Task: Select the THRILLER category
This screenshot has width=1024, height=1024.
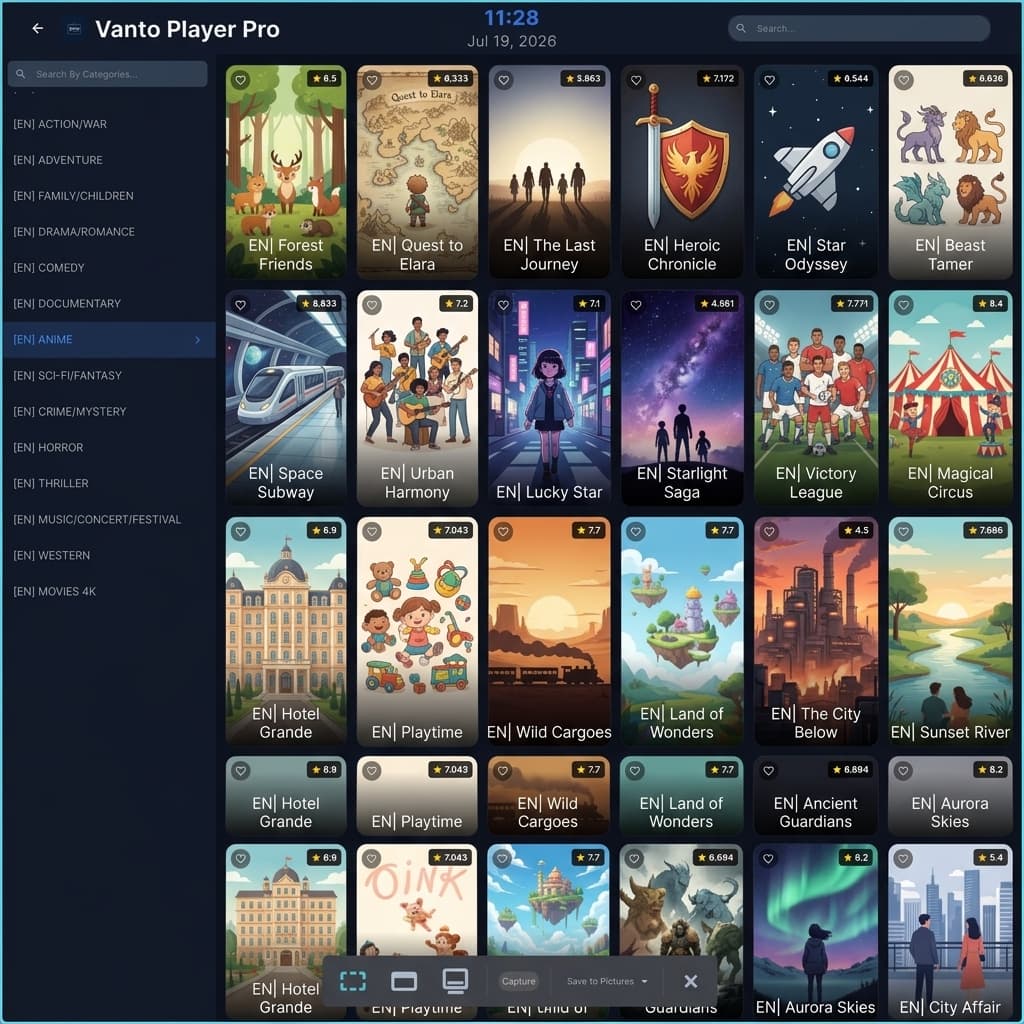Action: point(109,483)
